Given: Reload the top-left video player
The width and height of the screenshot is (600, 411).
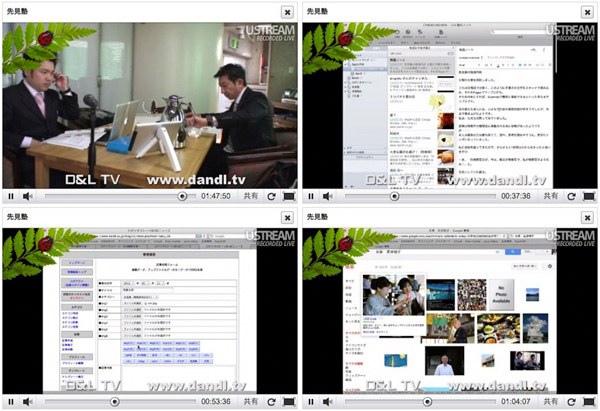Looking at the screenshot, I should [x=271, y=196].
